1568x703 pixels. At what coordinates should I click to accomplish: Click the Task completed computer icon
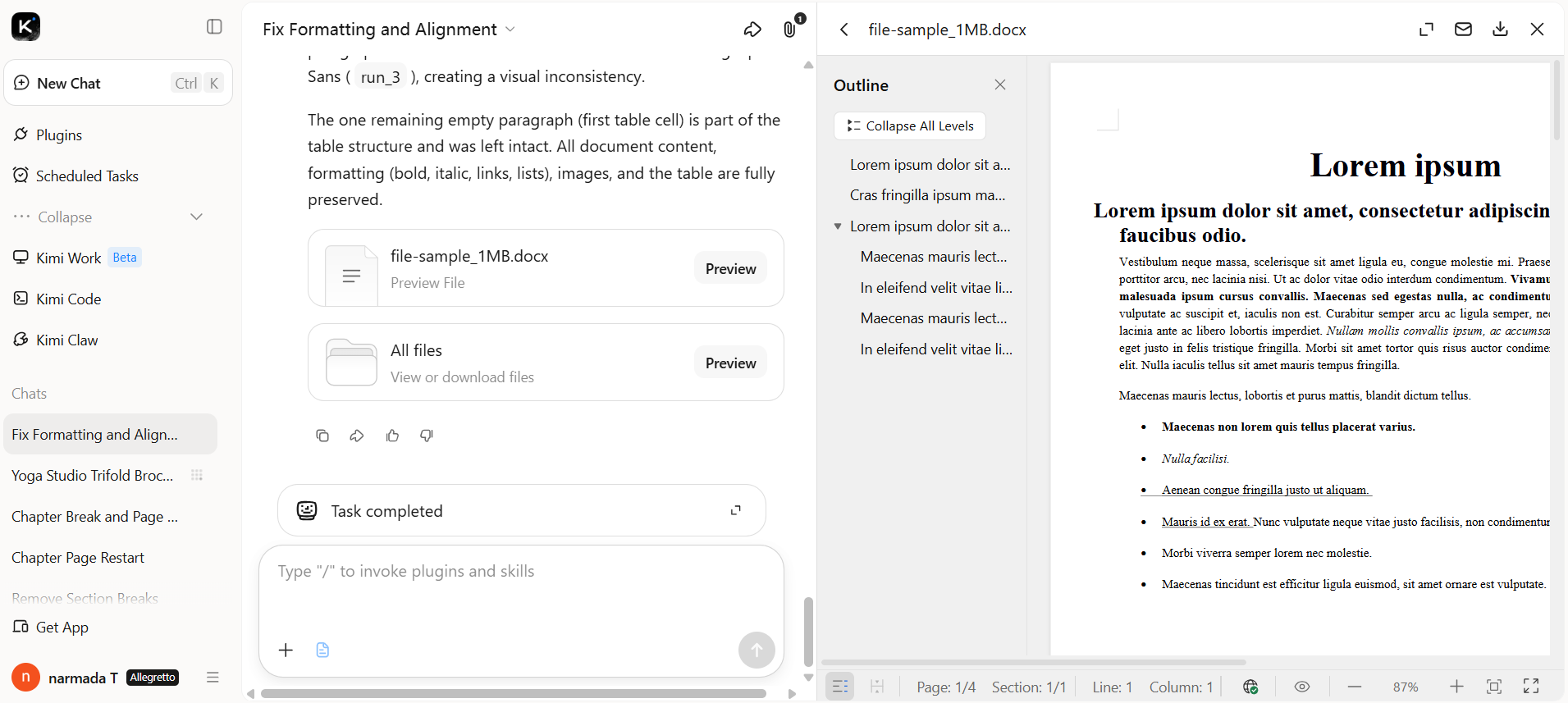[x=307, y=510]
